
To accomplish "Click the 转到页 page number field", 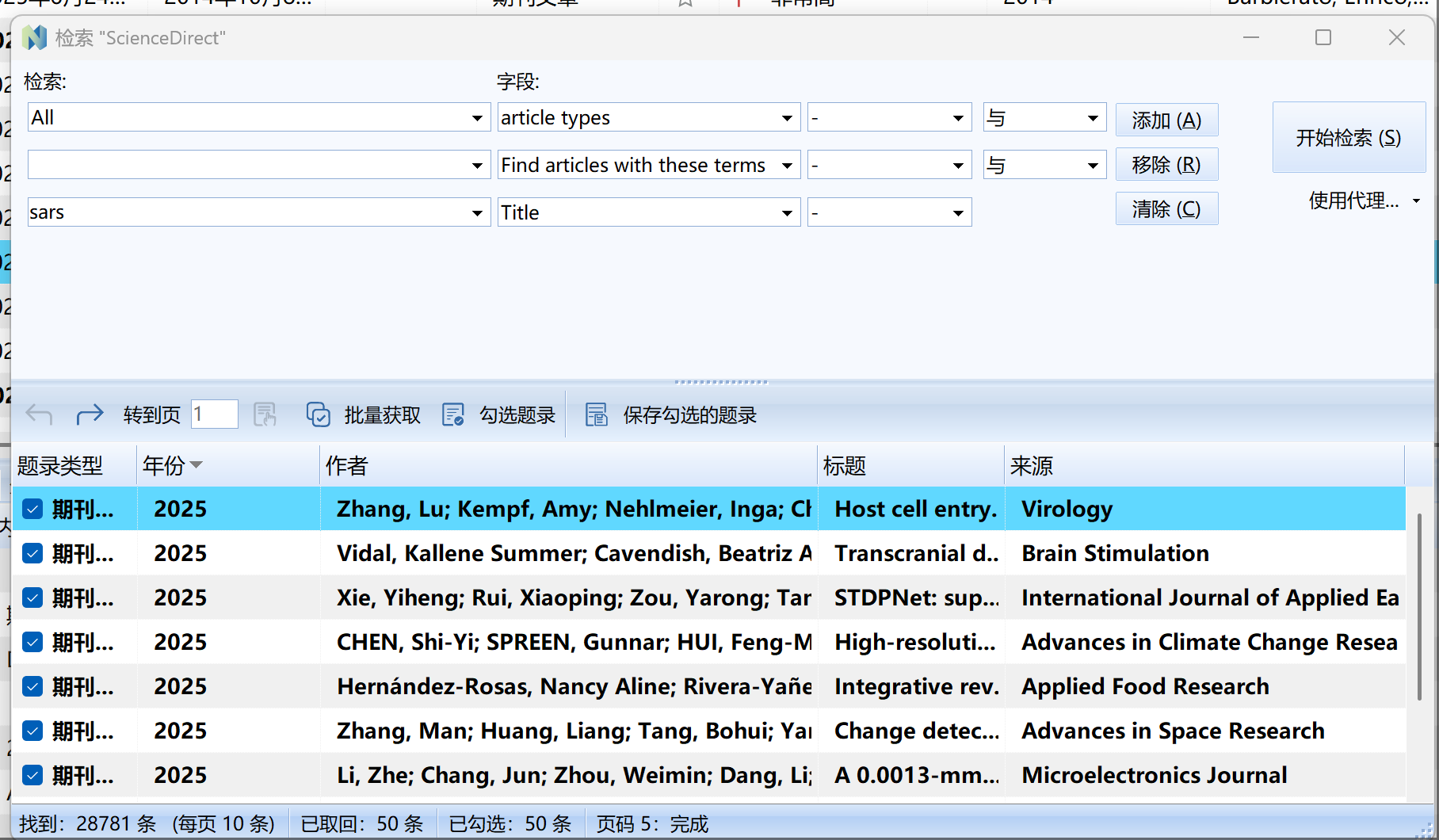I will coord(215,414).
